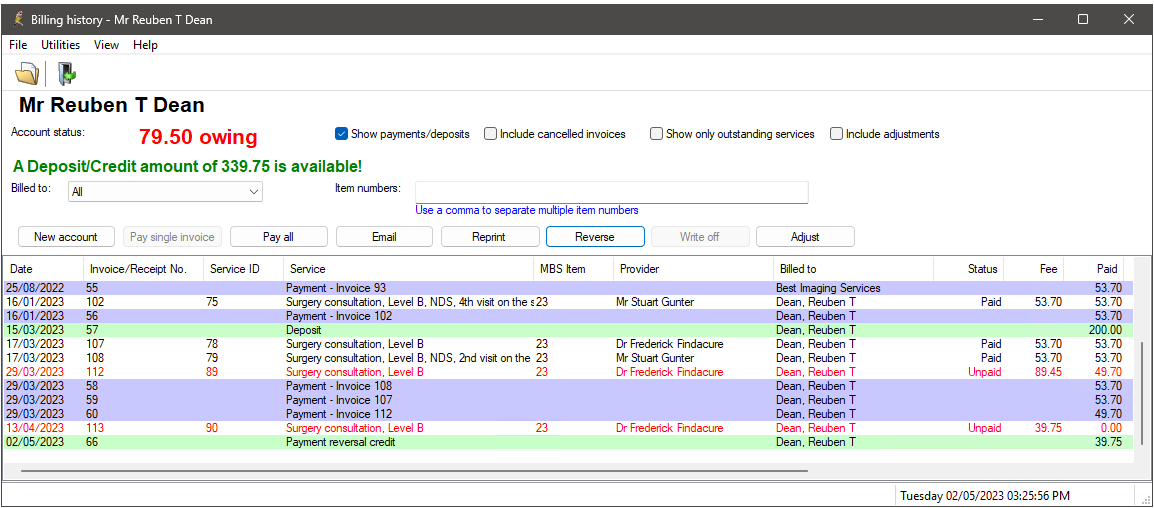The image size is (1154, 508).
Task: Click the Email button
Action: 384,236
